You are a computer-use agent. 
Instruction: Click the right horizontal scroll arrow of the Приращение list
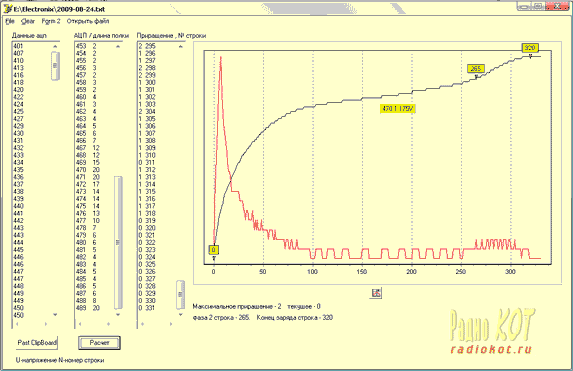pyautogui.click(x=171, y=324)
